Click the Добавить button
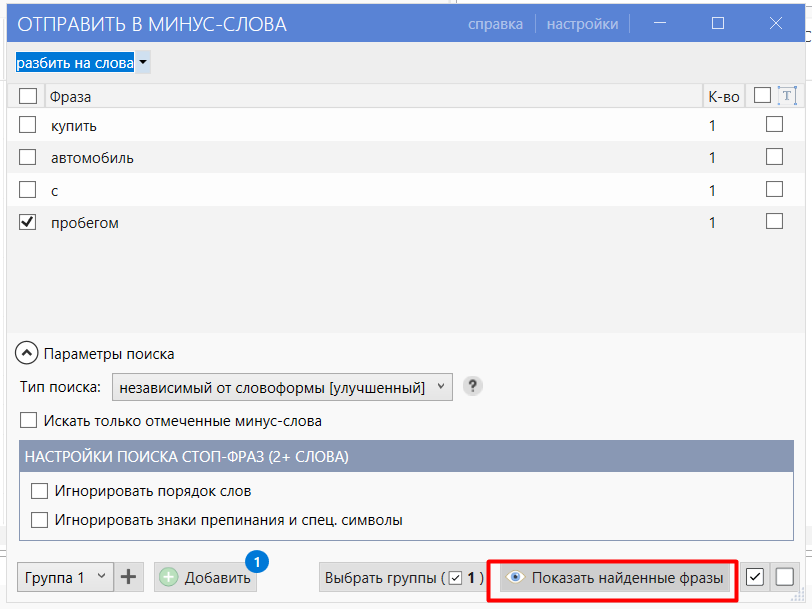This screenshot has width=812, height=609. coord(206,577)
